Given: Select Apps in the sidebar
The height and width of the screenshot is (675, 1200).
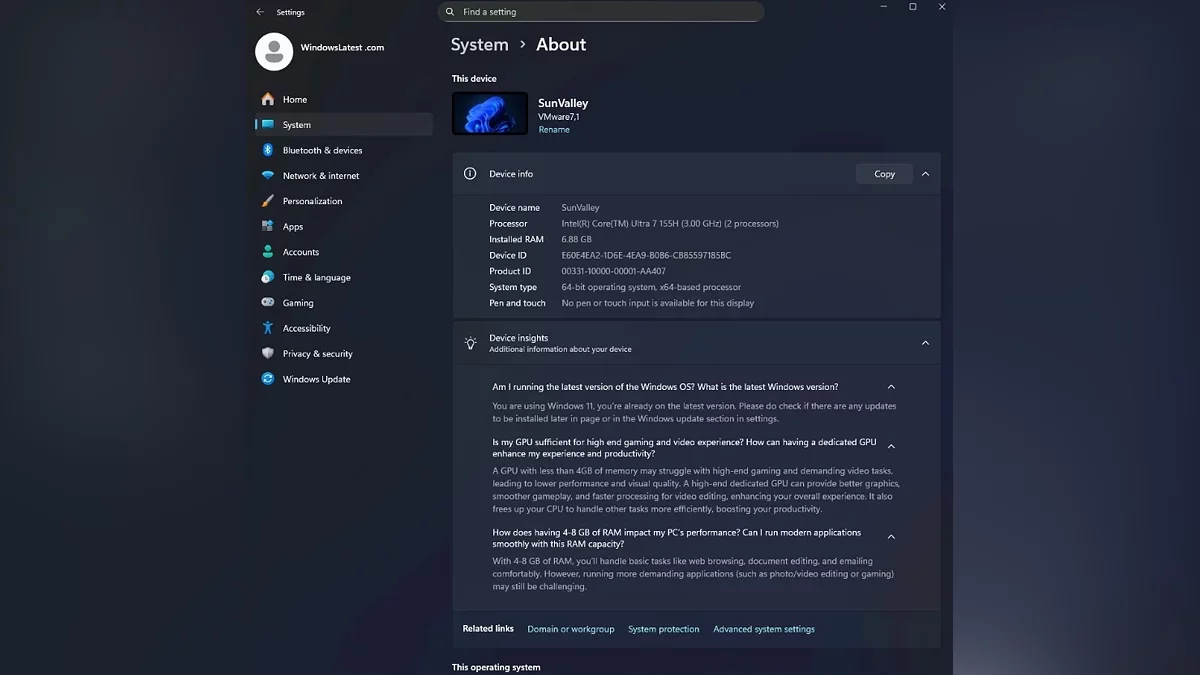Looking at the screenshot, I should coord(343,226).
